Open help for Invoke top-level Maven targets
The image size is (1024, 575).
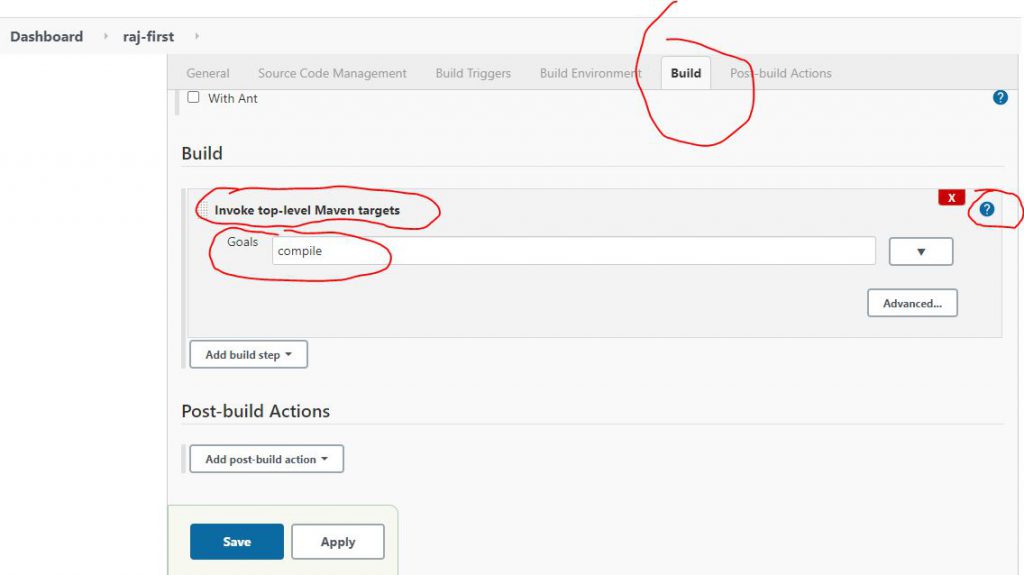[x=987, y=209]
